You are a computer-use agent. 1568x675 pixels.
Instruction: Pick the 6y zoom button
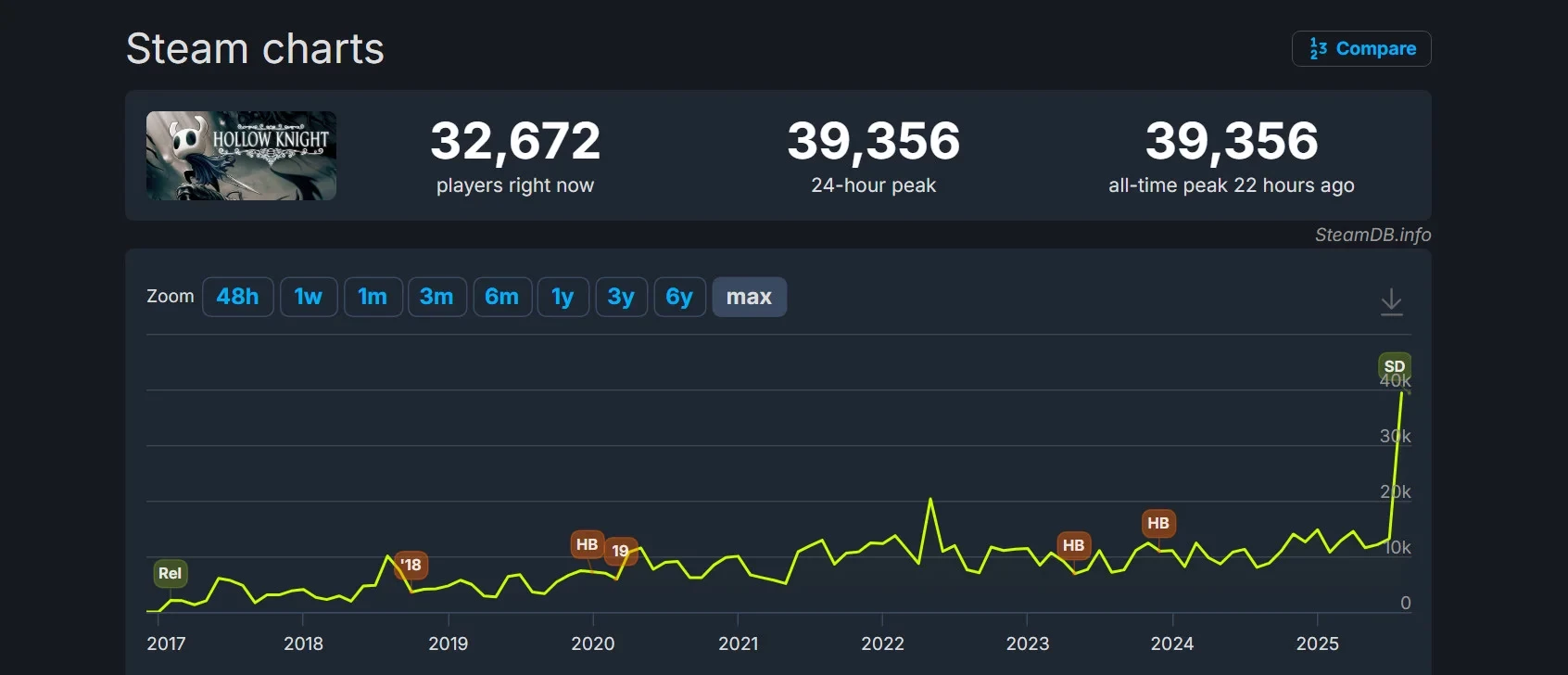click(679, 297)
